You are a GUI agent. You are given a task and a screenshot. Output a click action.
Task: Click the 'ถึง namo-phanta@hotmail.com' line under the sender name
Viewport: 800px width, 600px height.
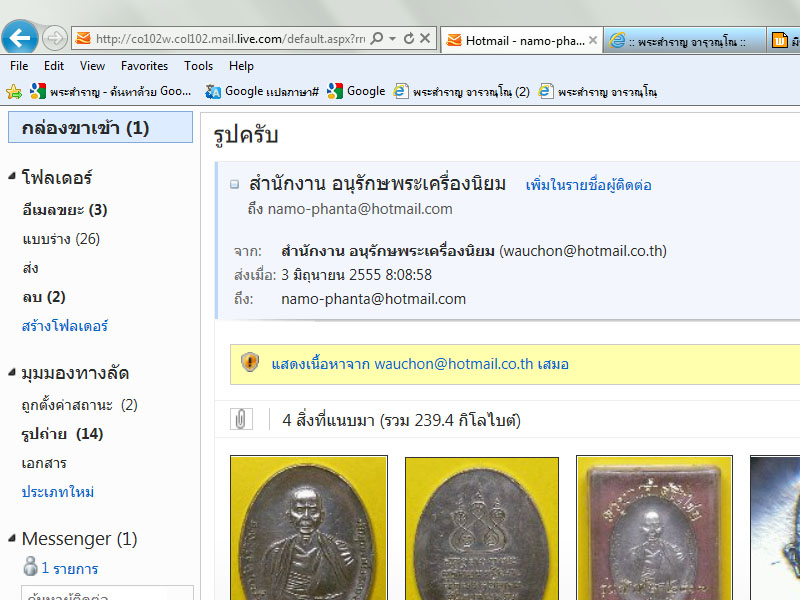click(350, 209)
